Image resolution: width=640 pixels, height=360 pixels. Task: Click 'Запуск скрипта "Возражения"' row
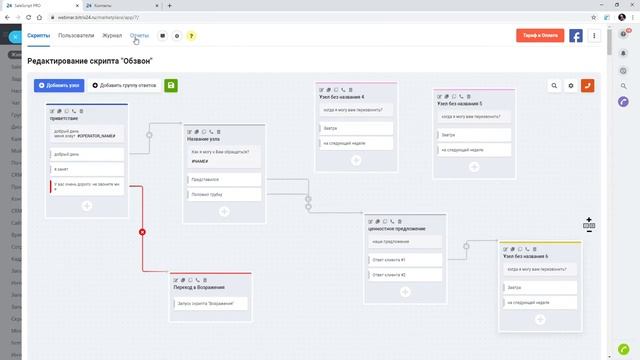[211, 304]
